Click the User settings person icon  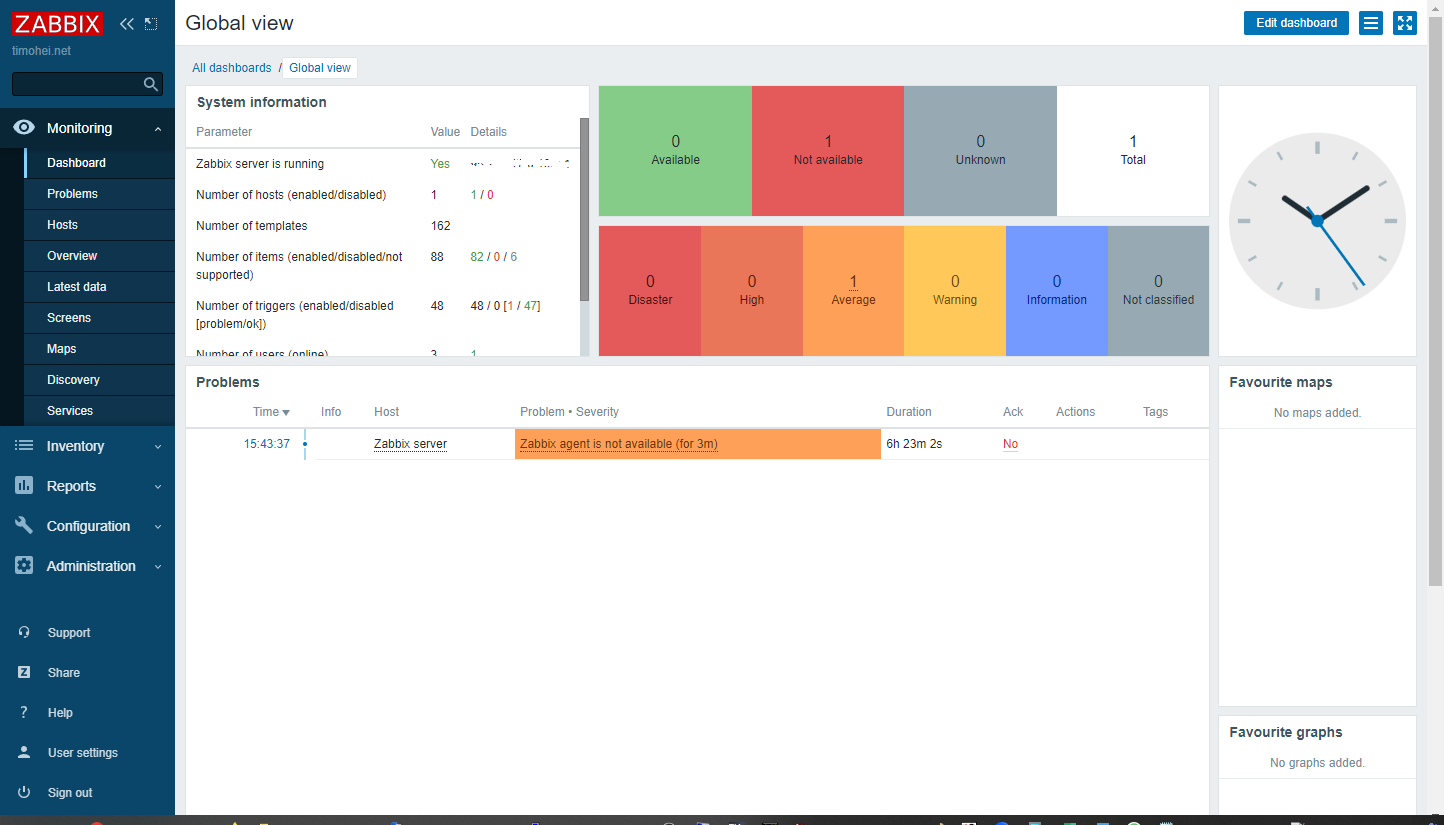point(24,753)
